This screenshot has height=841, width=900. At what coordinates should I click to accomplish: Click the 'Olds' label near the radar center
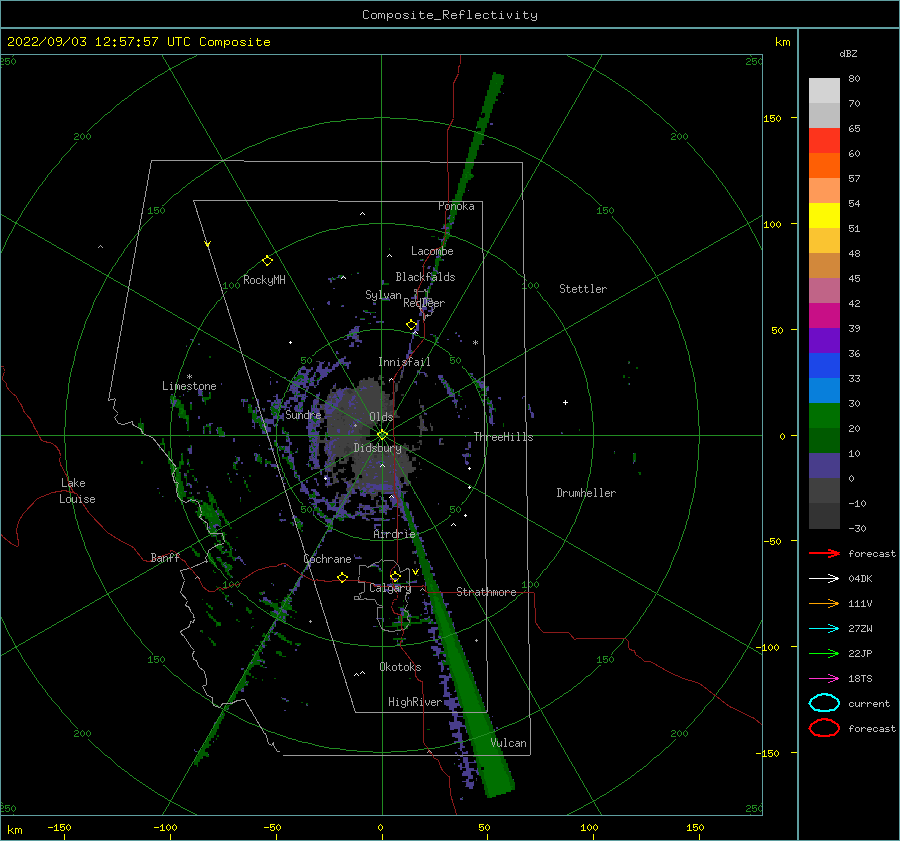point(381,417)
